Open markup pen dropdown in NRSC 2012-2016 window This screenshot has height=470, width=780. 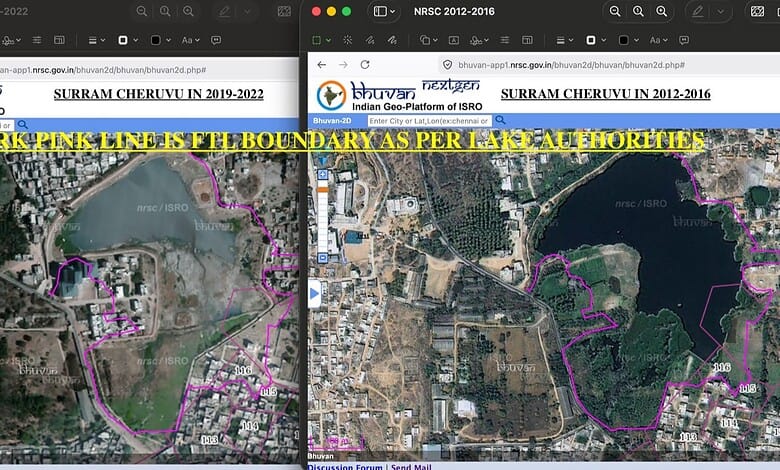coord(721,11)
